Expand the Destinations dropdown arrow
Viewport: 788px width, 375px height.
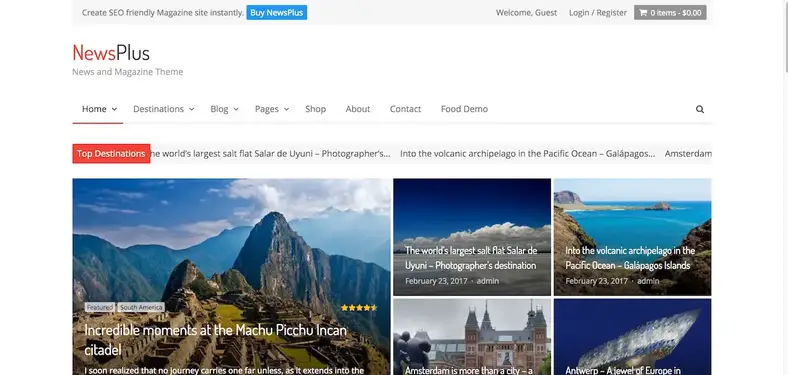click(x=191, y=109)
